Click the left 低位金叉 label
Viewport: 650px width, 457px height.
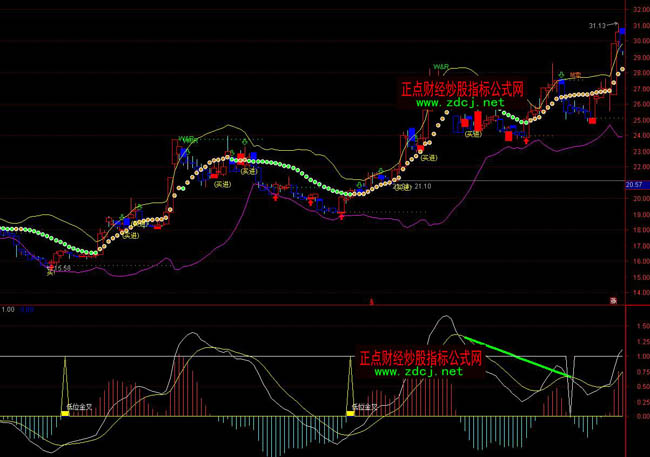pos(79,407)
